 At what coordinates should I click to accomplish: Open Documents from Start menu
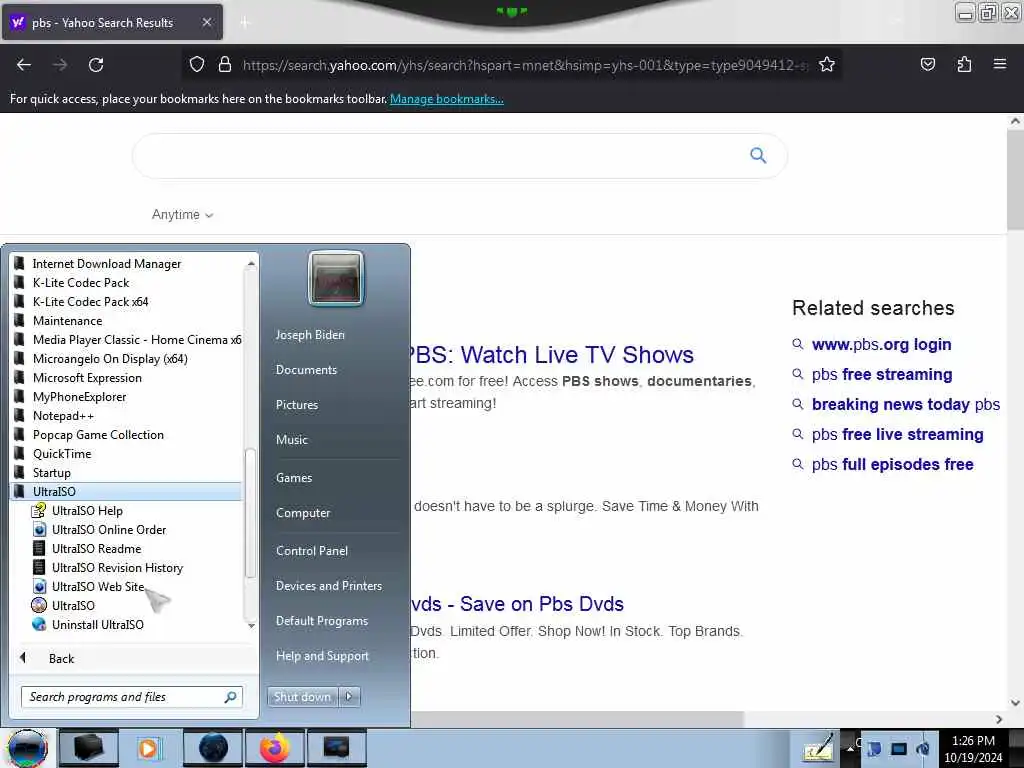(306, 370)
